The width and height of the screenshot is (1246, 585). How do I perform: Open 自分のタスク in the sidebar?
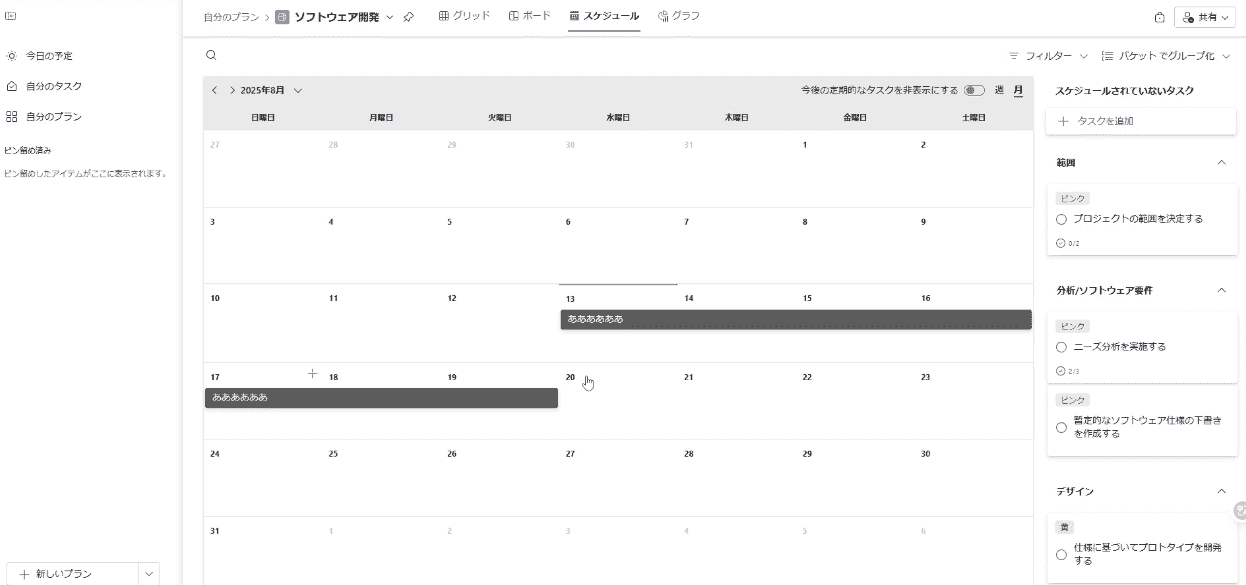(x=53, y=86)
